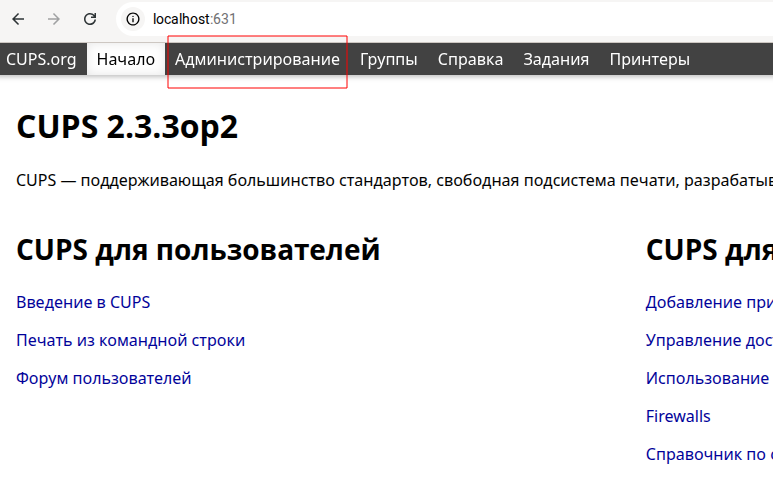Screen dimensions: 773x493
Task: View site information icon in address bar
Action: [x=133, y=19]
